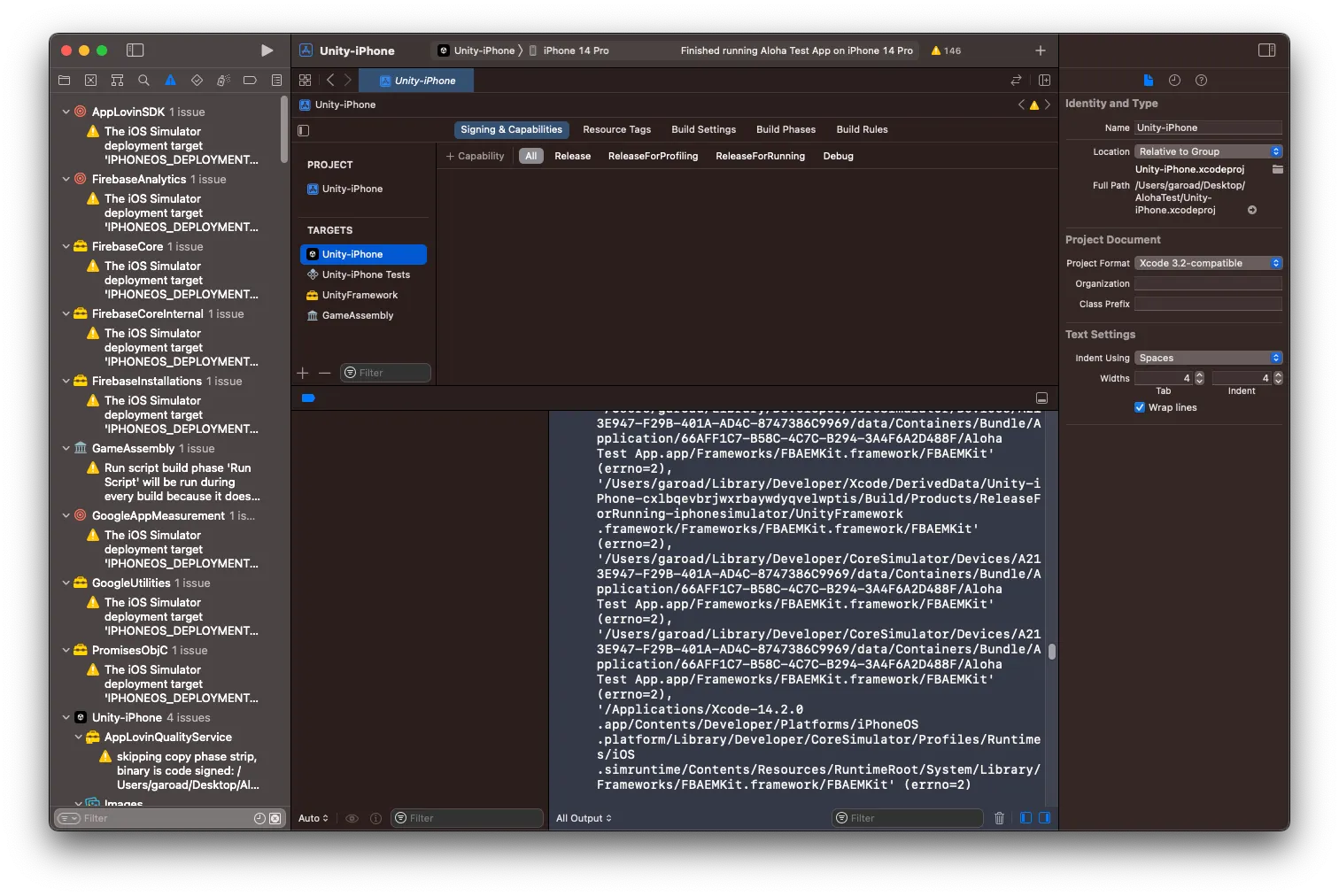Image resolution: width=1339 pixels, height=896 pixels.
Task: Switch to the Build Settings tab
Action: point(703,129)
